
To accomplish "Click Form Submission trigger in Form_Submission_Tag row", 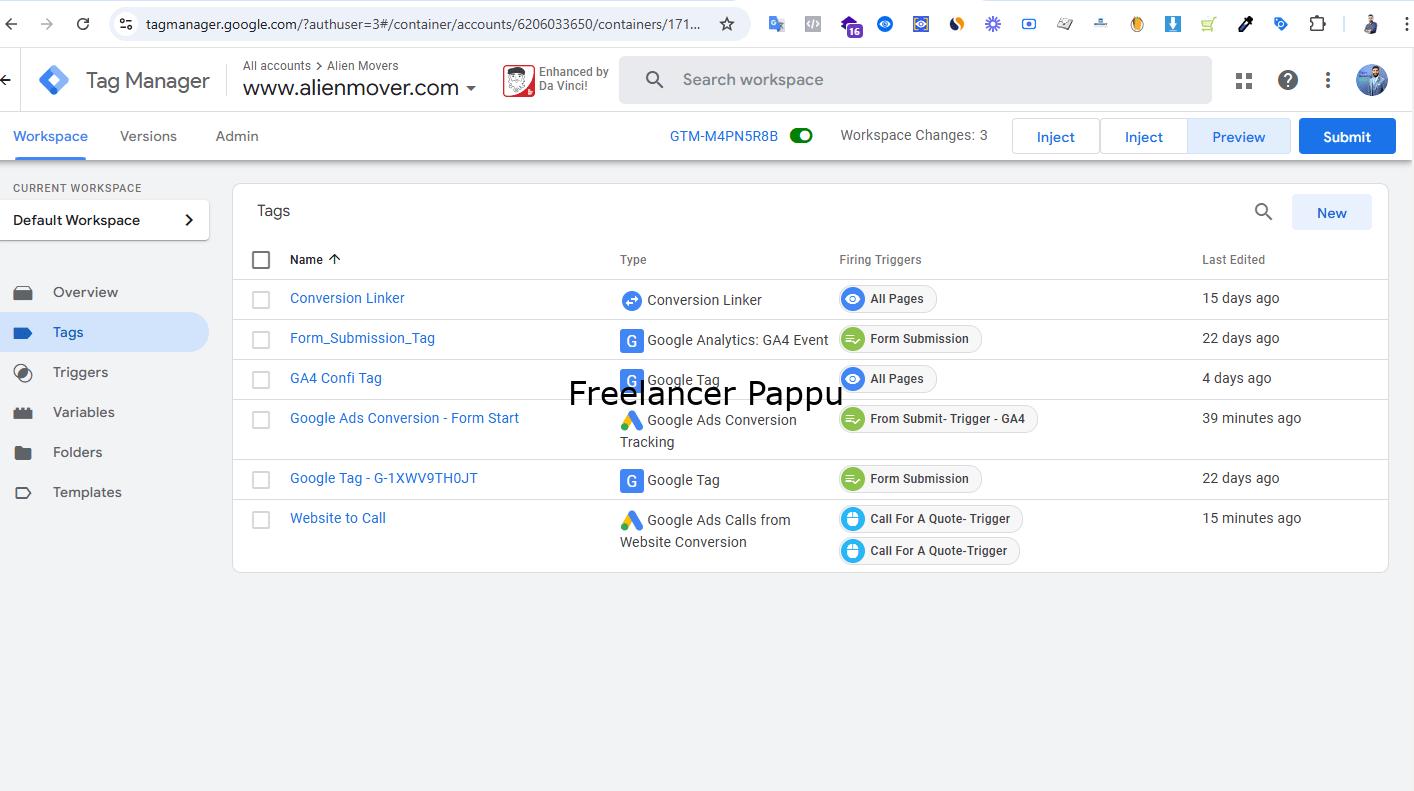I will [x=910, y=339].
